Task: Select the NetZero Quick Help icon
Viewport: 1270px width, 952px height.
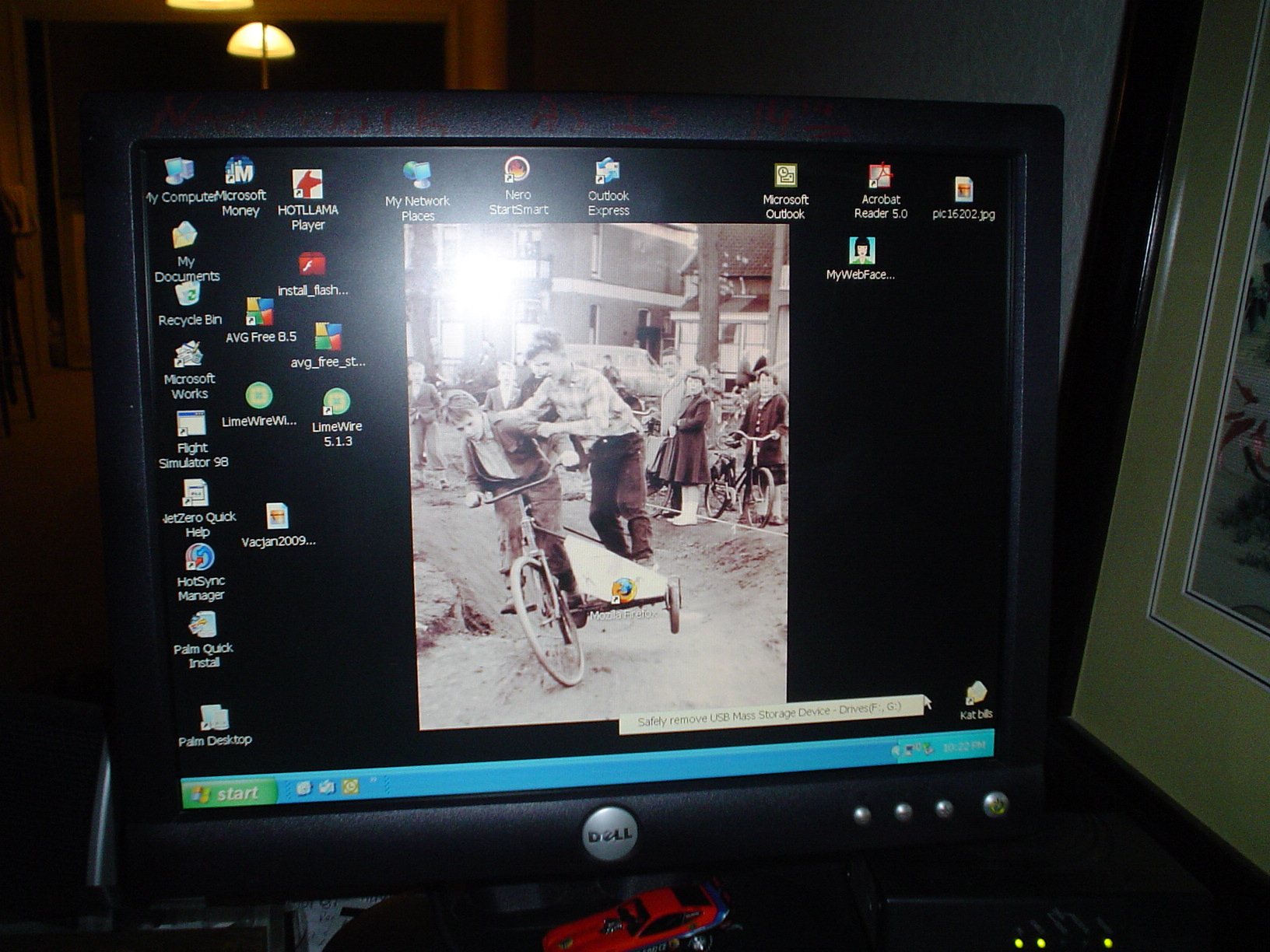Action: pyautogui.click(x=197, y=509)
